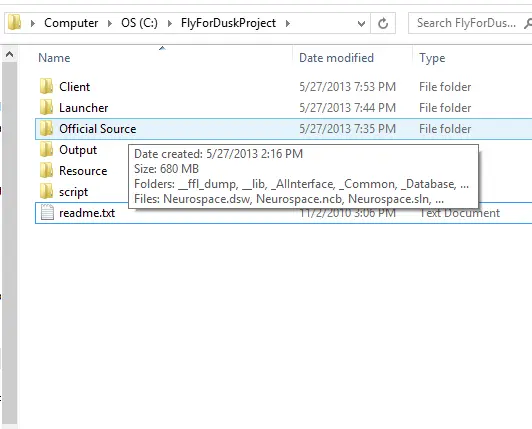Click the File folder type in Client row
This screenshot has width=532, height=429.
click(x=445, y=87)
